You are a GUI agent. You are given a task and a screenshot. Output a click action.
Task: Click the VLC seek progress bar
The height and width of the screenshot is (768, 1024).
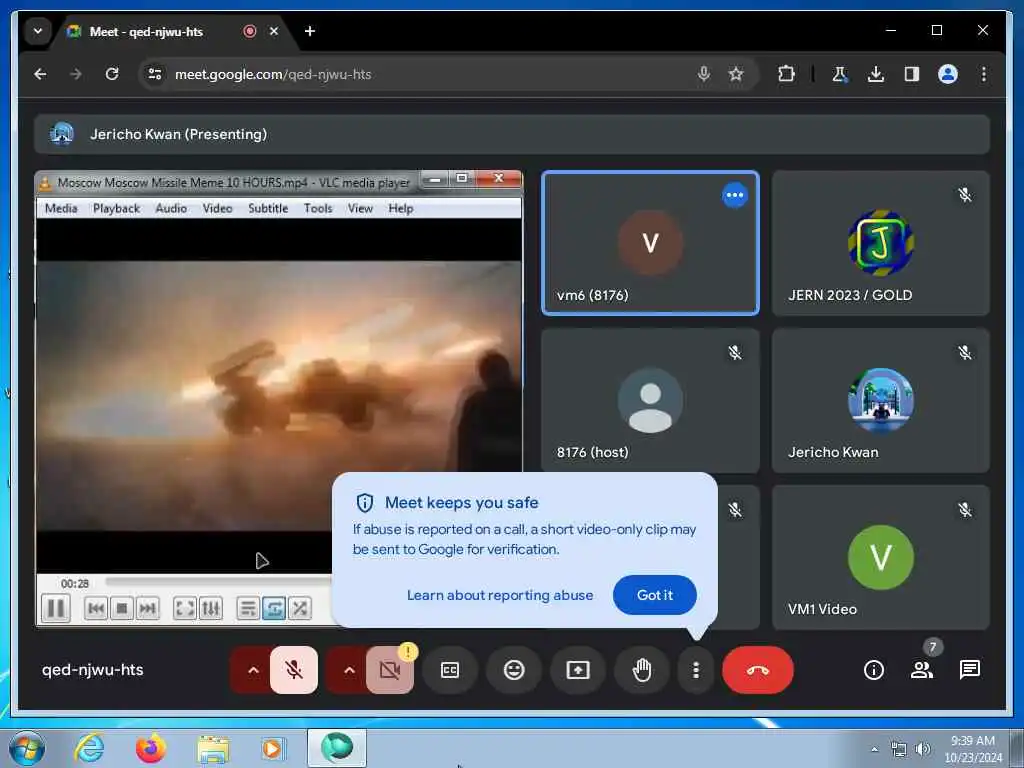click(219, 581)
